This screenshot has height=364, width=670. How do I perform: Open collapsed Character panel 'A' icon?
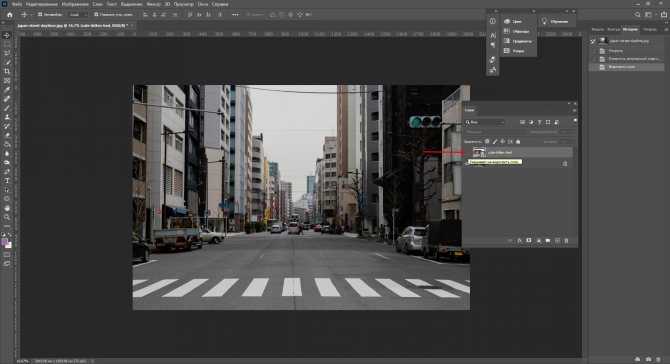[492, 35]
